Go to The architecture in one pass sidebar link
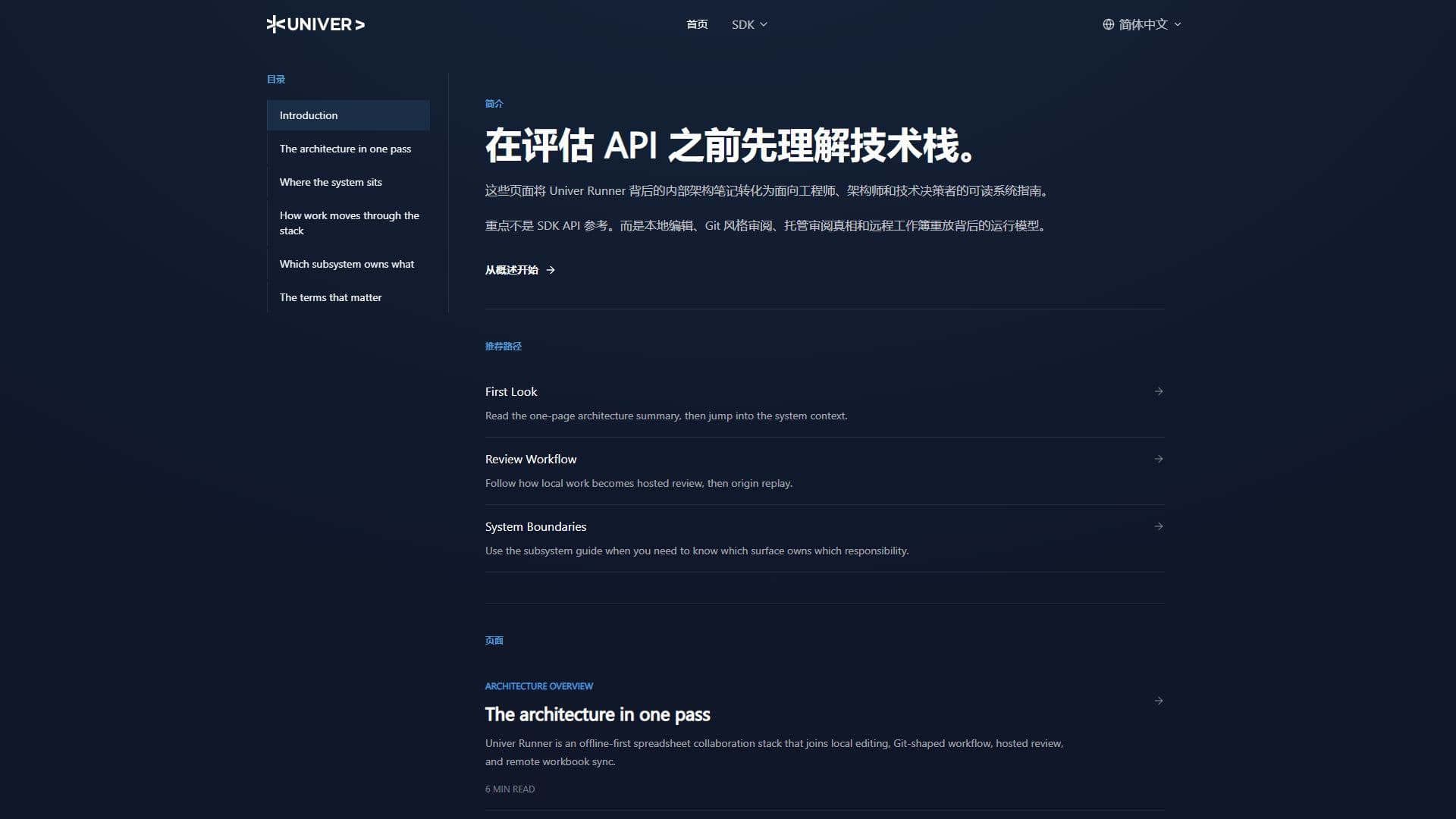 [348, 149]
